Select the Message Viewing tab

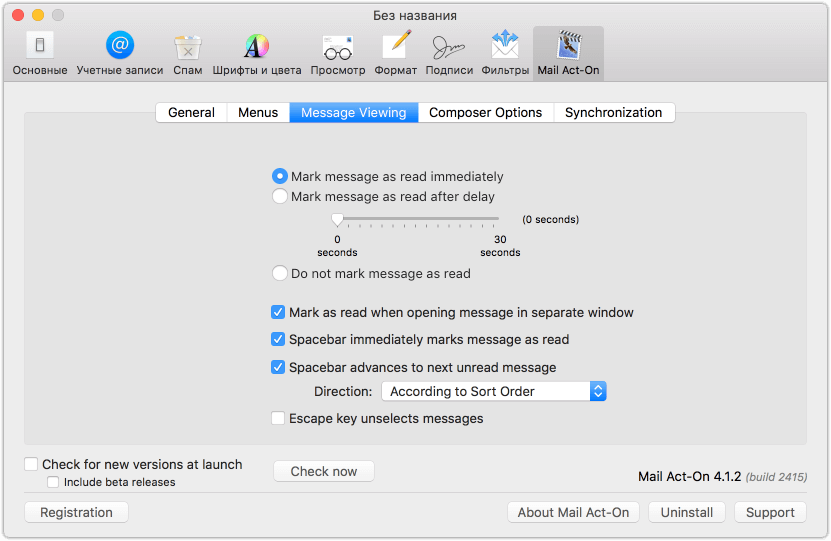tap(353, 112)
